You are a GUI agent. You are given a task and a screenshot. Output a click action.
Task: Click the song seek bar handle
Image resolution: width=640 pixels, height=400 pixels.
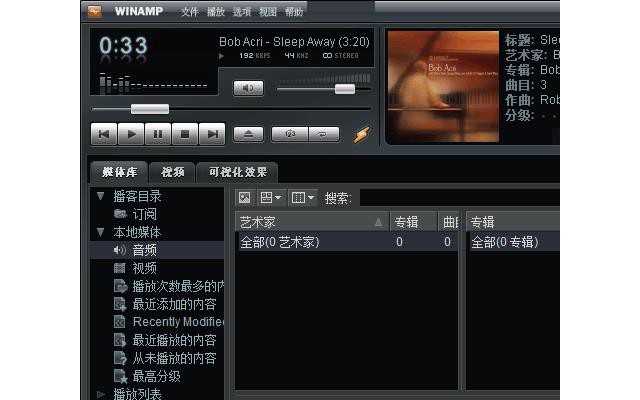coord(150,109)
